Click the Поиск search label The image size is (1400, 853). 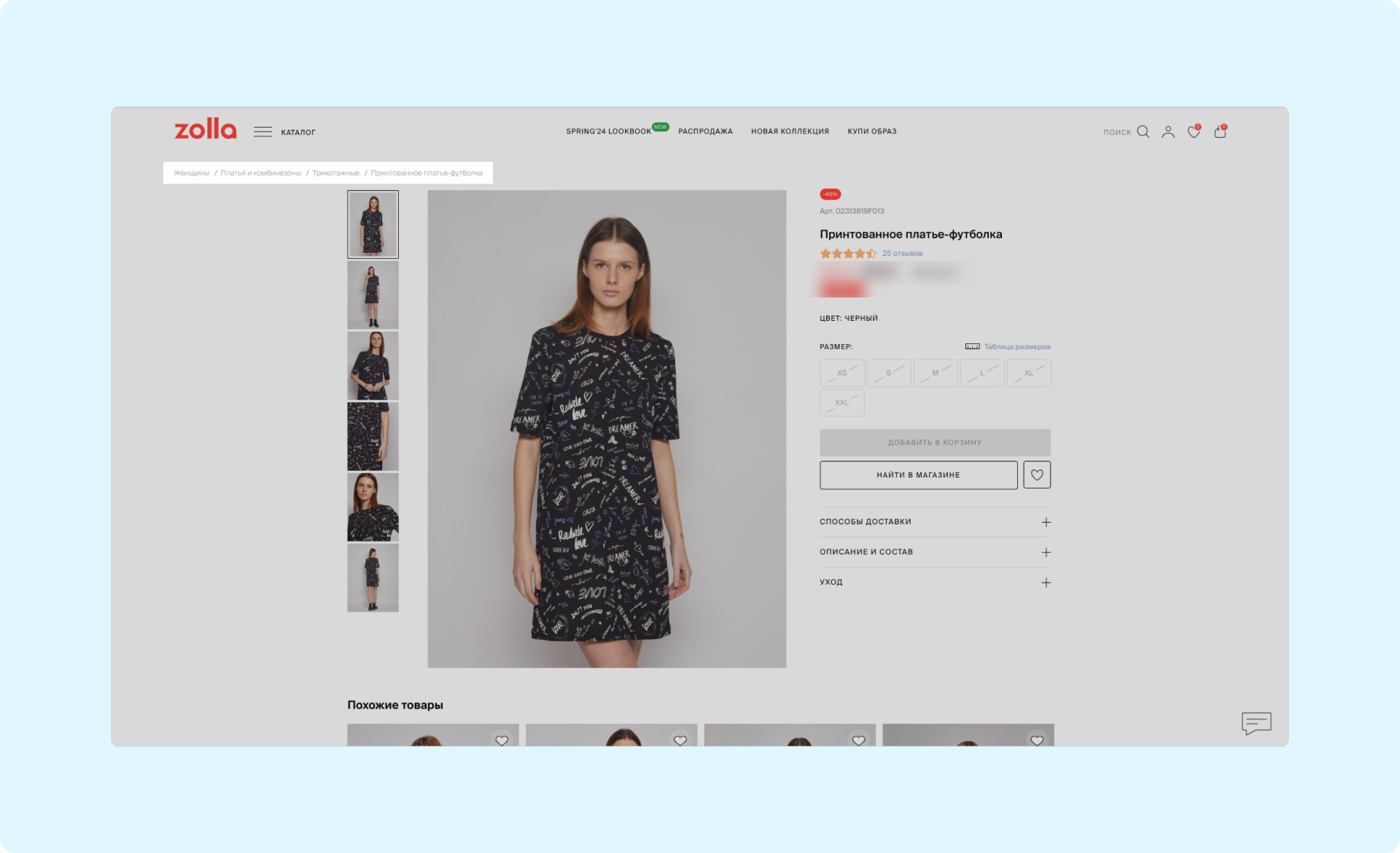1117,132
